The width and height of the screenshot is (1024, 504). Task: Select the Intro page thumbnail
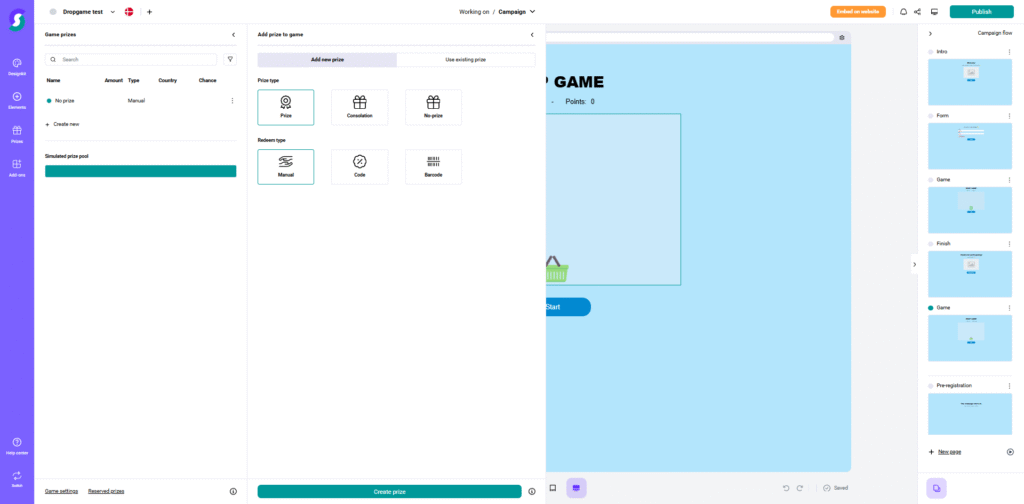(970, 82)
